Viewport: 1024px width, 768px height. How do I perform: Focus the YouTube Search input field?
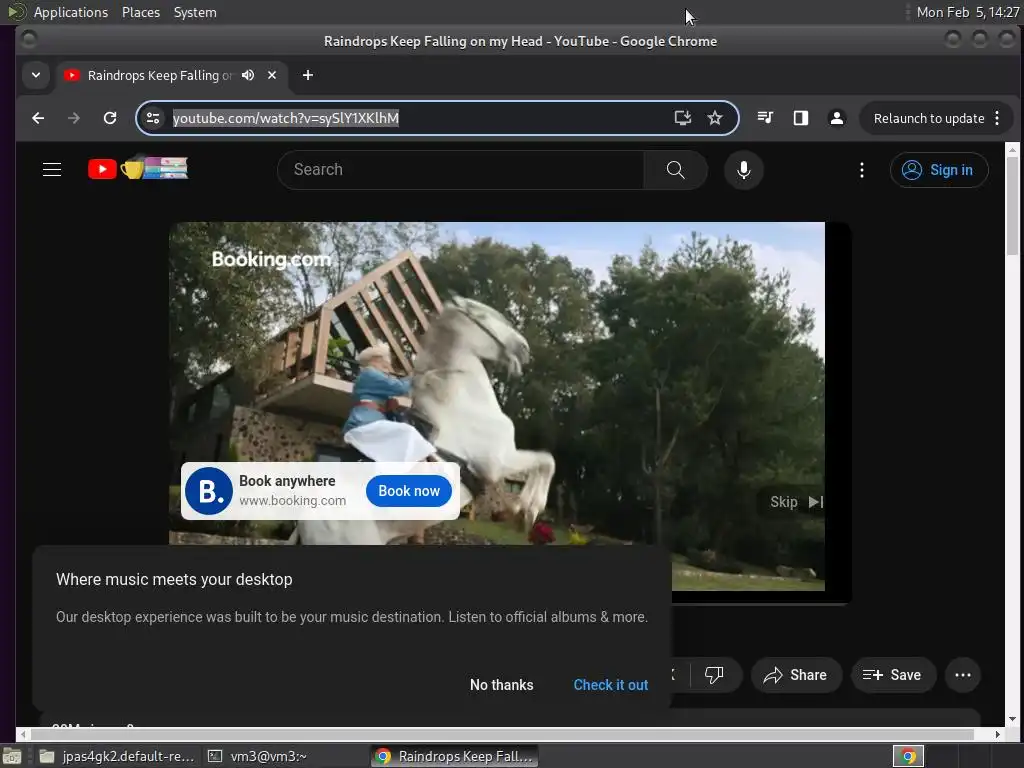point(461,170)
